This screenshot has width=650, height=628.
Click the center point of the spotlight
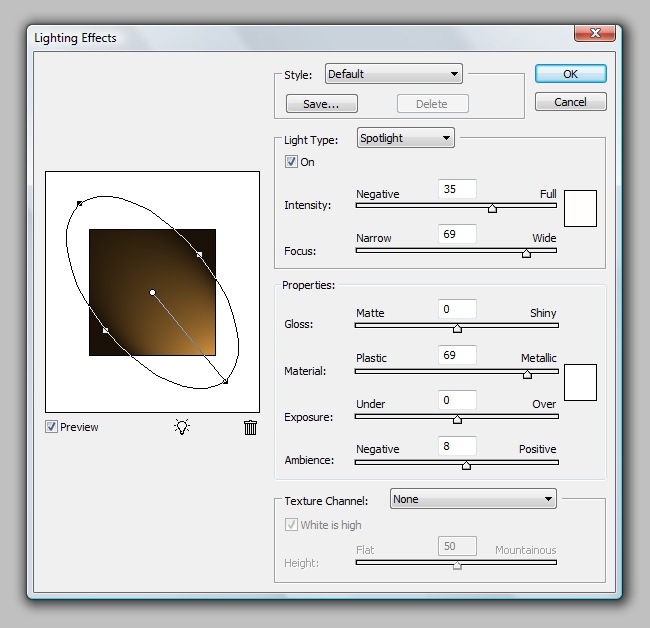152,292
